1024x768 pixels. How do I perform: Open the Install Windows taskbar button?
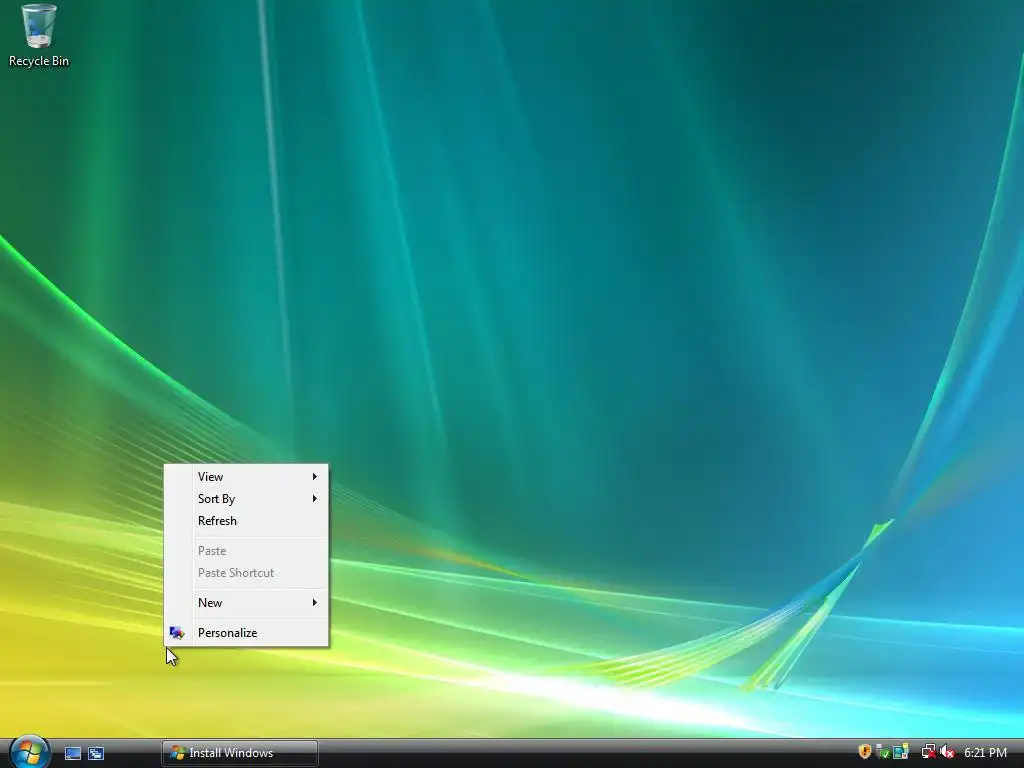click(x=240, y=753)
